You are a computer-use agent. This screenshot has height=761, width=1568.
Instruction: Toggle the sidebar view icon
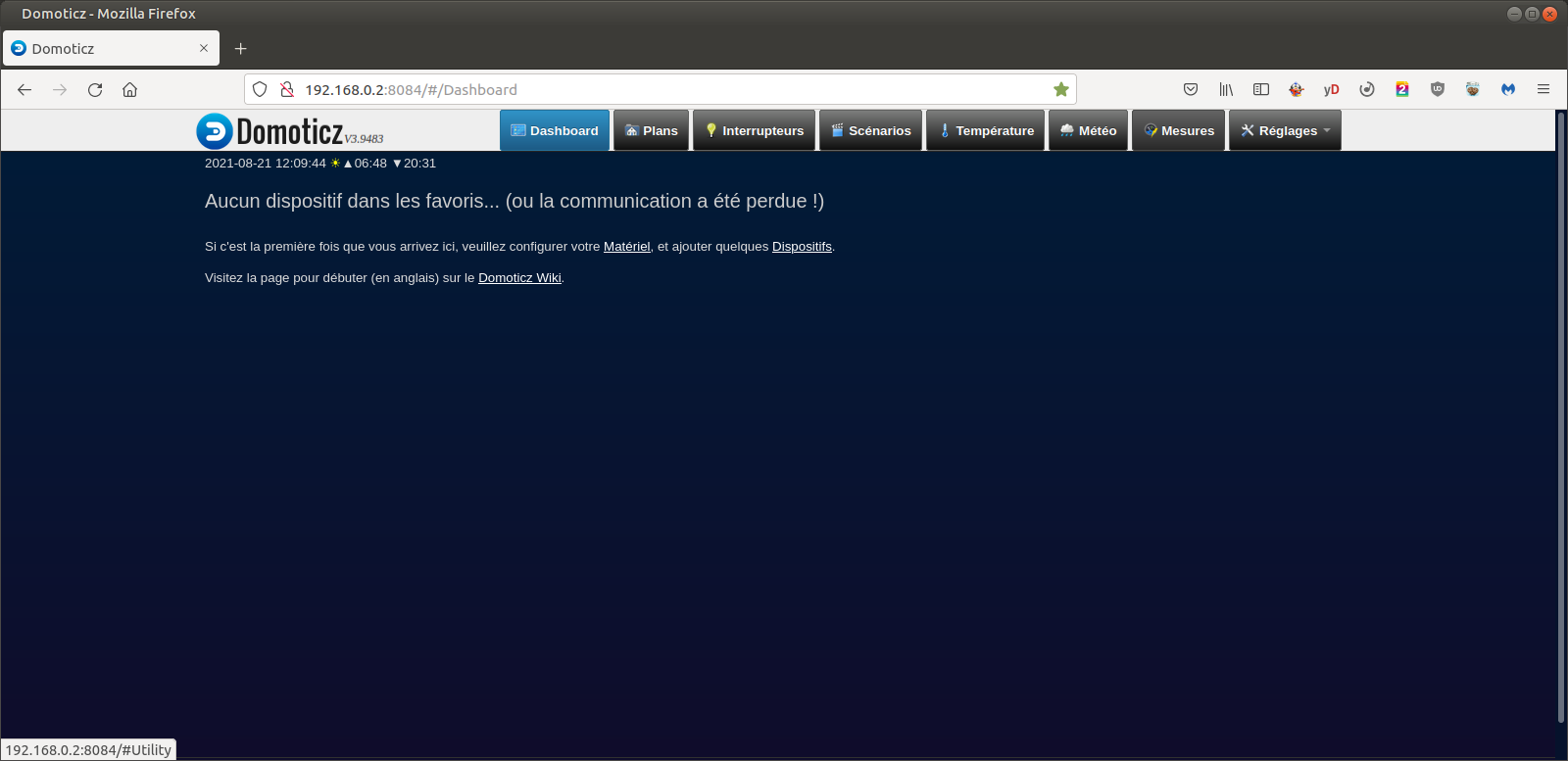[x=1261, y=89]
